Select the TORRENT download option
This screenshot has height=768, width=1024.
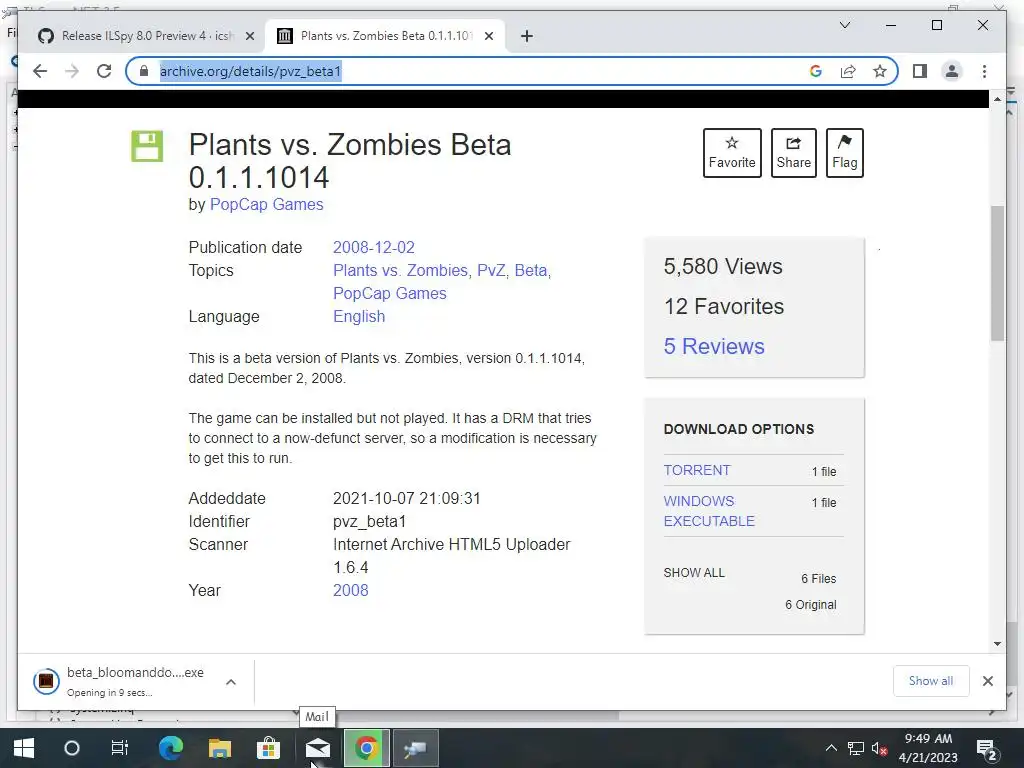point(697,470)
